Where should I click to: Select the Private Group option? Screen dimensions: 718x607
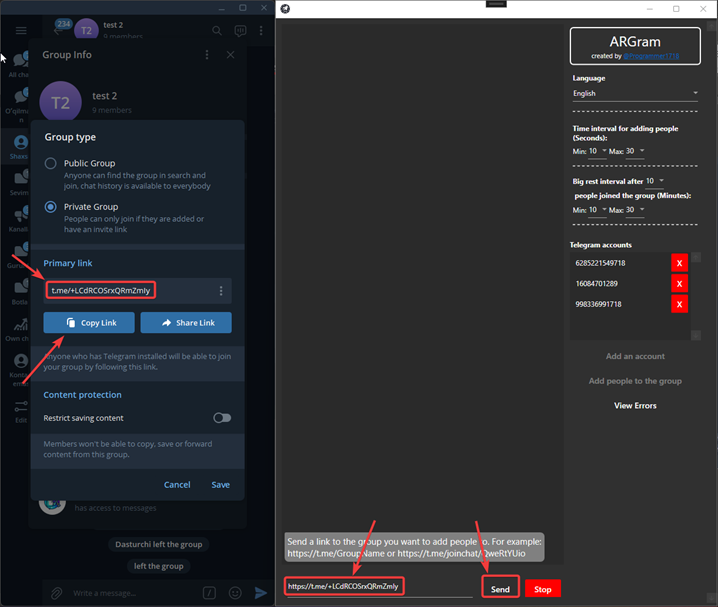pos(51,207)
